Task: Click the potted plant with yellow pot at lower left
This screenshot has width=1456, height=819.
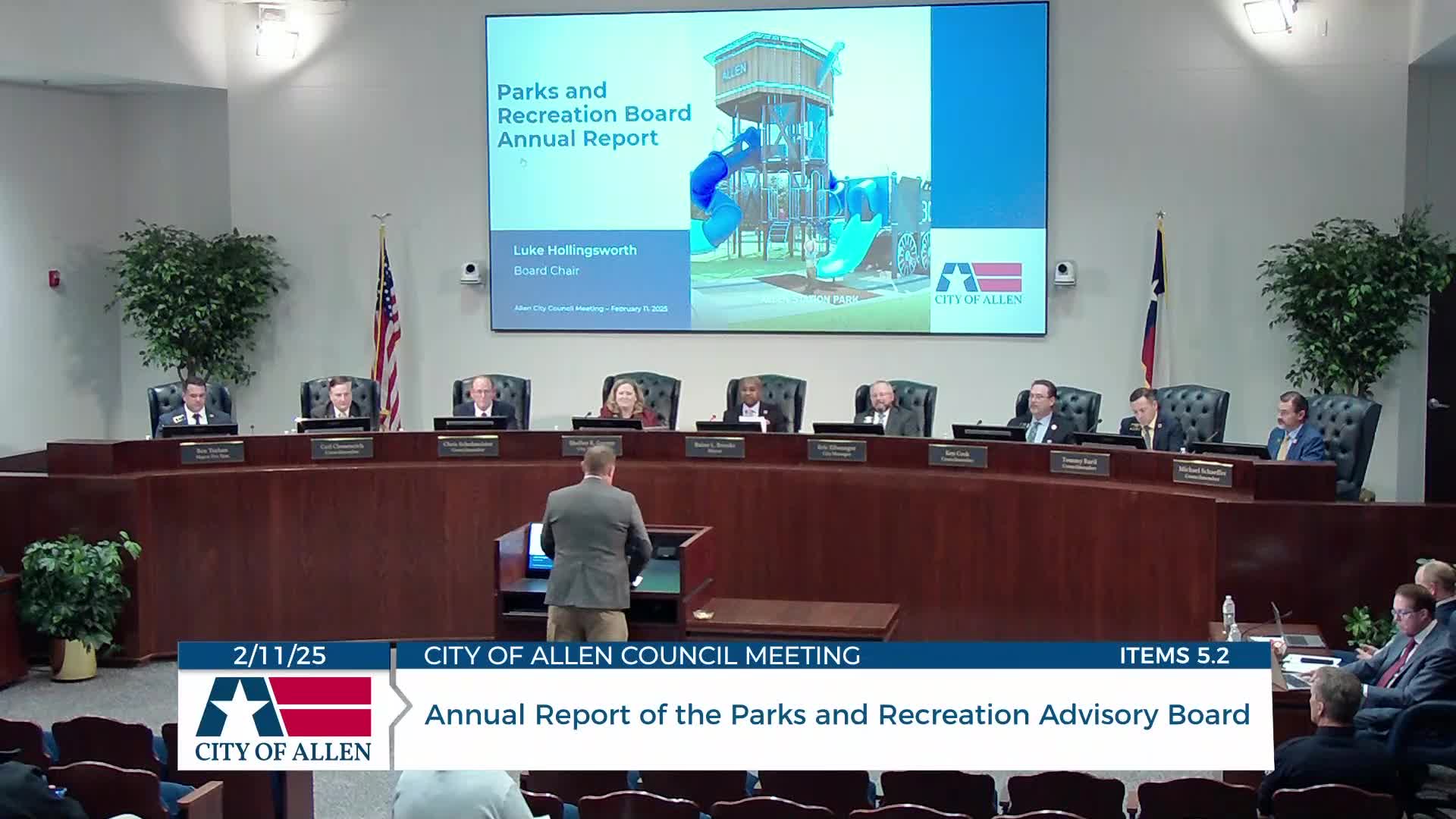Action: point(74,607)
